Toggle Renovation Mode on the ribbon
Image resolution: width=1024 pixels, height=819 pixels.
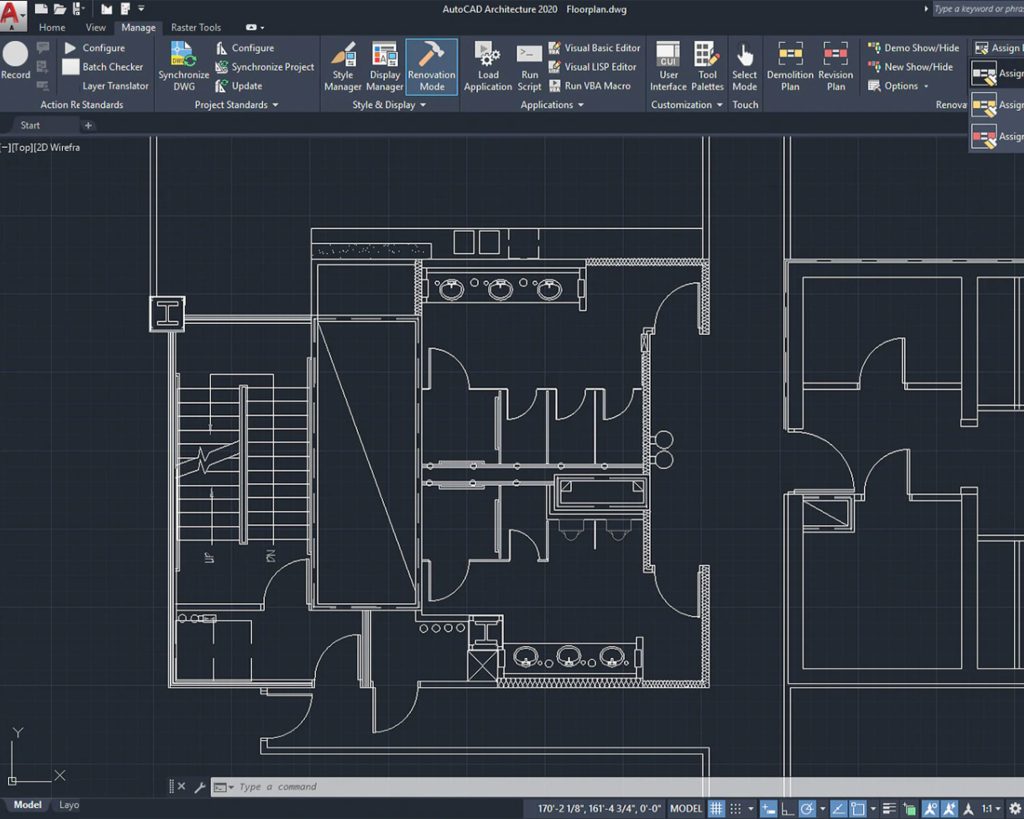click(431, 67)
